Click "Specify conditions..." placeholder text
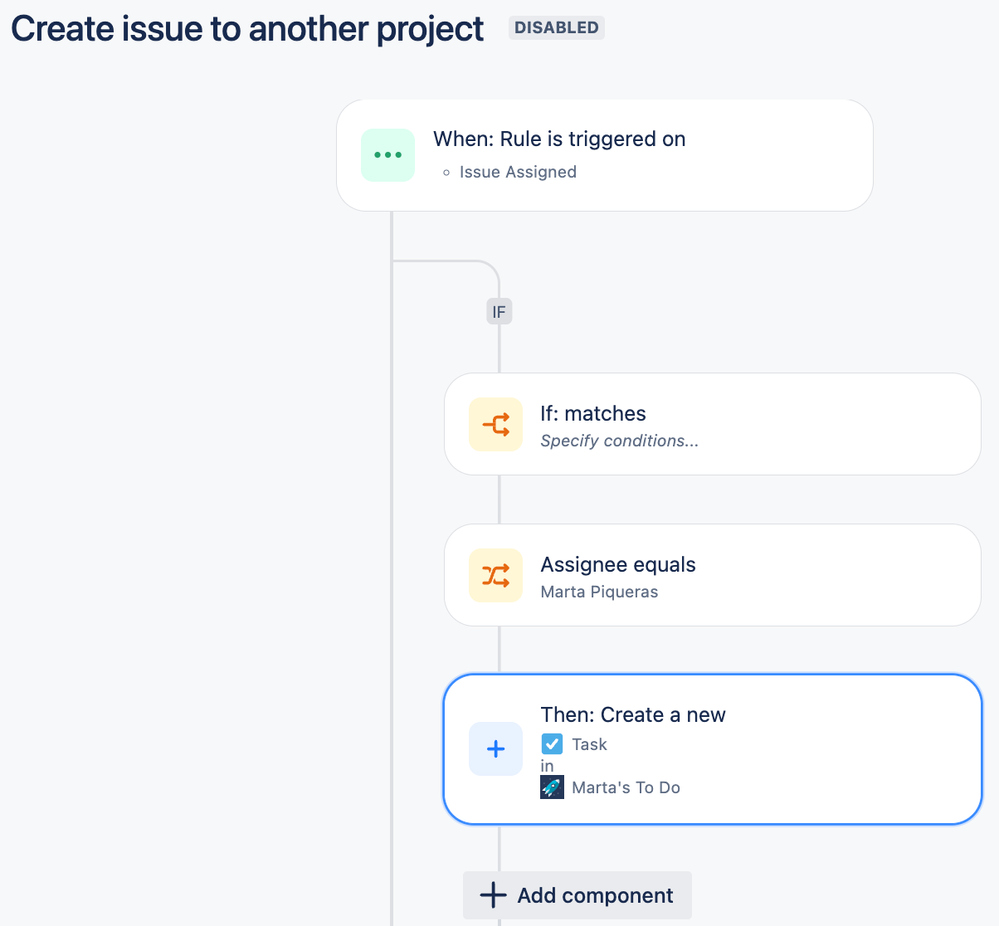This screenshot has height=926, width=999. pos(619,441)
